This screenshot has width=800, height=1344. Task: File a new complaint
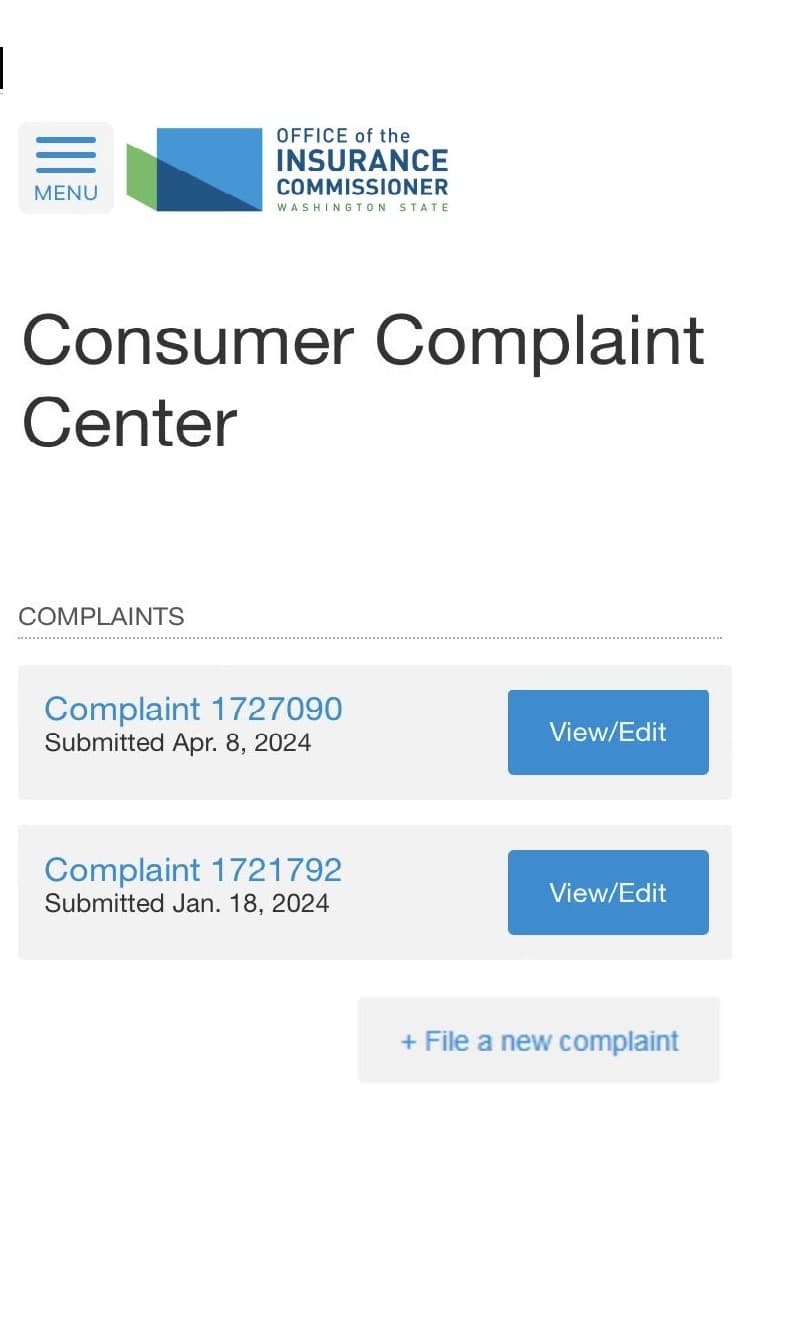539,1040
